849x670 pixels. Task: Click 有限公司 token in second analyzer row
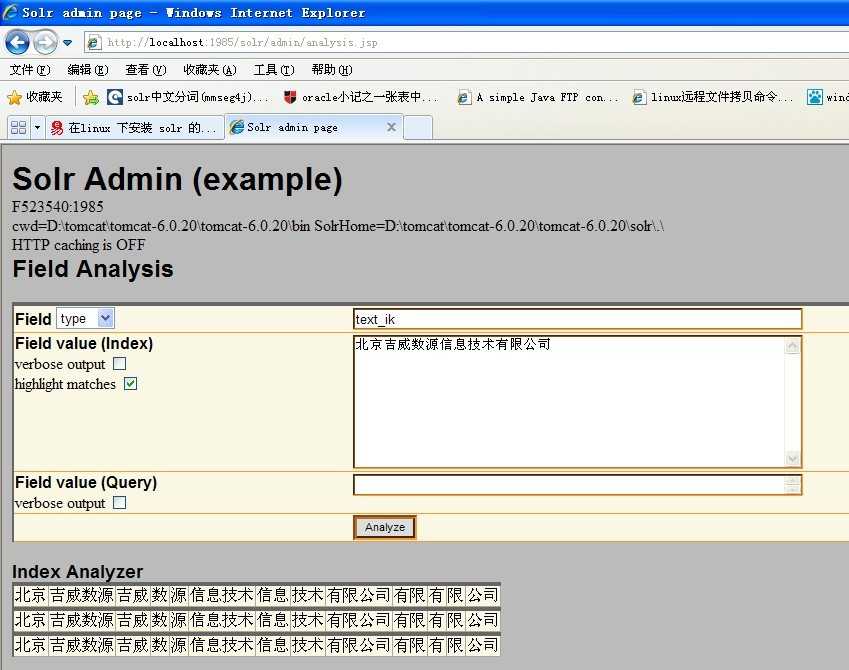click(358, 620)
